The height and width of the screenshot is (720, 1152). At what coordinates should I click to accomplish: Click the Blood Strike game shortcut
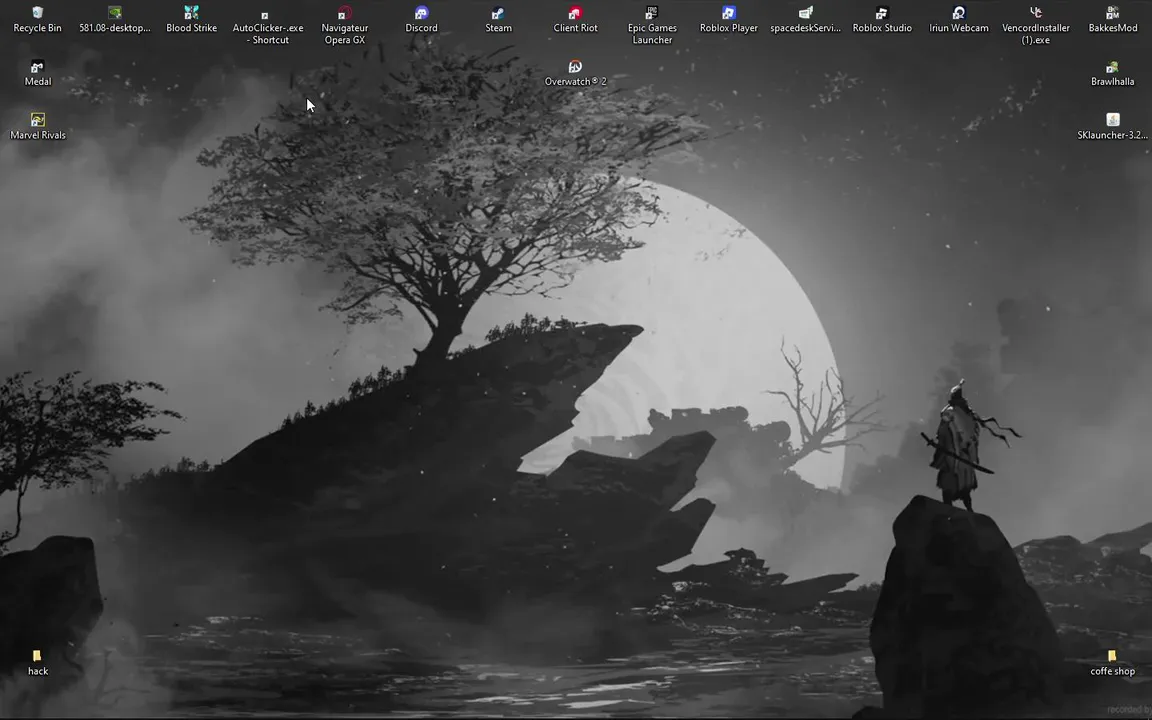coord(191,20)
